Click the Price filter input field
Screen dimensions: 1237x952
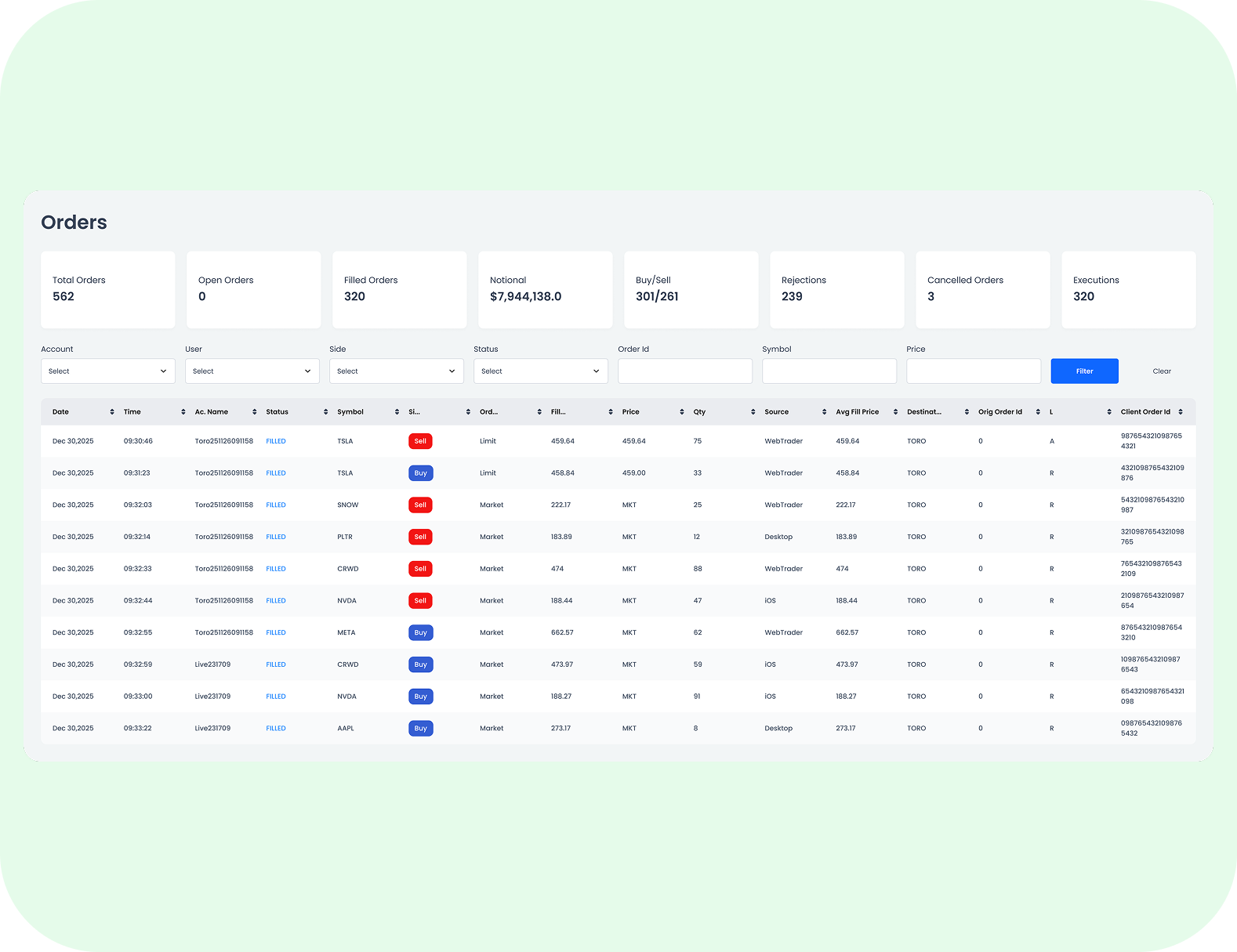coord(973,371)
